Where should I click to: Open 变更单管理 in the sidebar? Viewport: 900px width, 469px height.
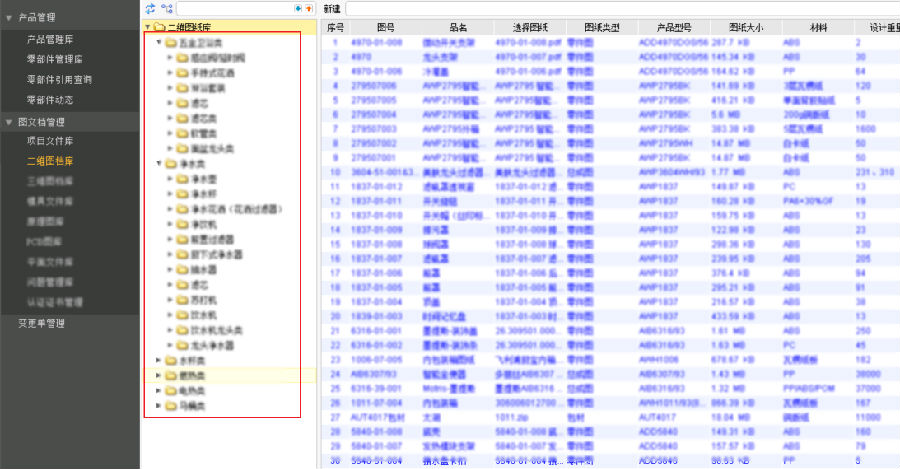click(x=42, y=323)
